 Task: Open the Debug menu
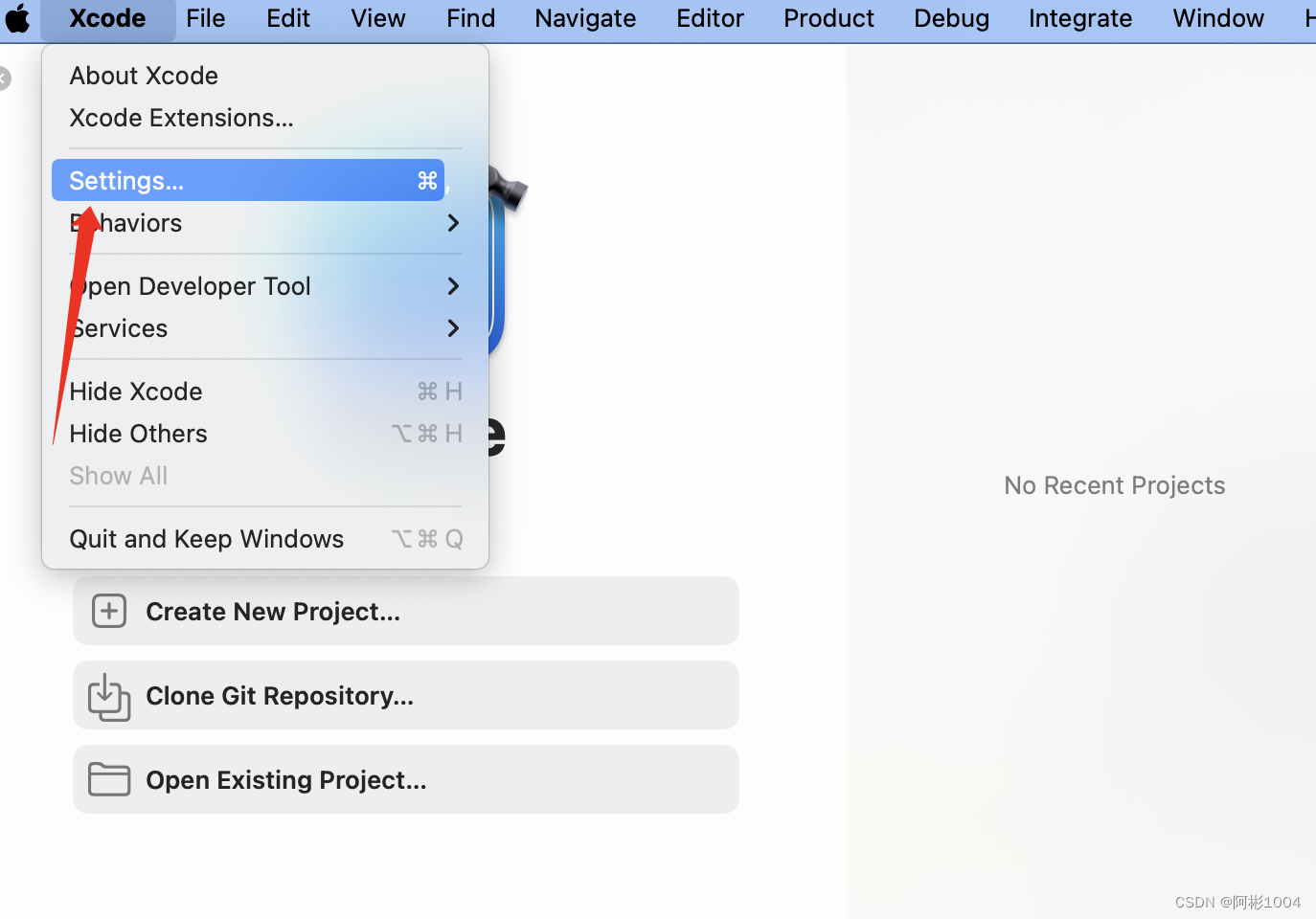[952, 18]
